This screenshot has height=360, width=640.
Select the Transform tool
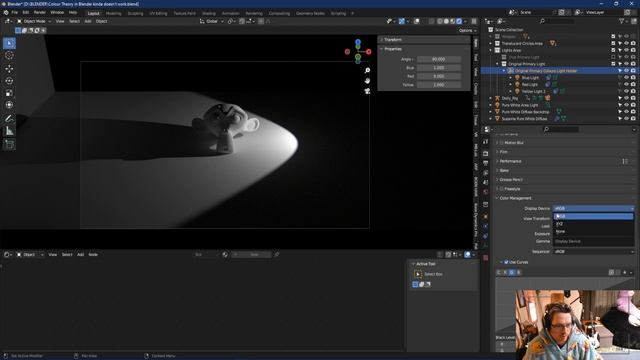(9, 105)
